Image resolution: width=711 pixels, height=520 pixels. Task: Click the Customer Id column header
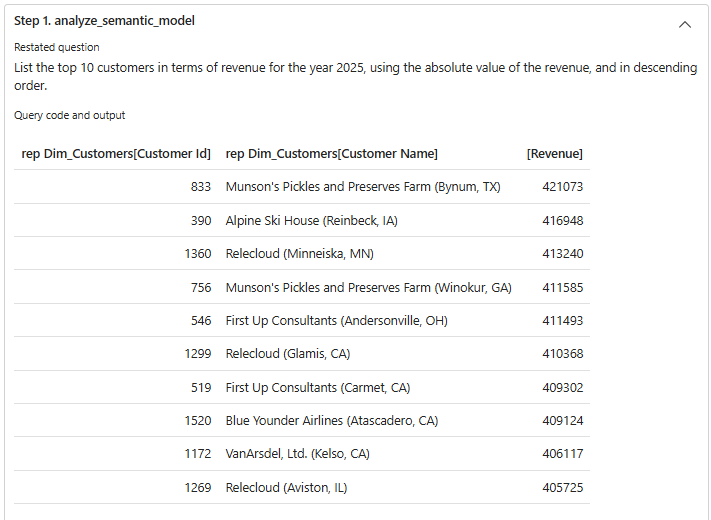click(x=116, y=153)
